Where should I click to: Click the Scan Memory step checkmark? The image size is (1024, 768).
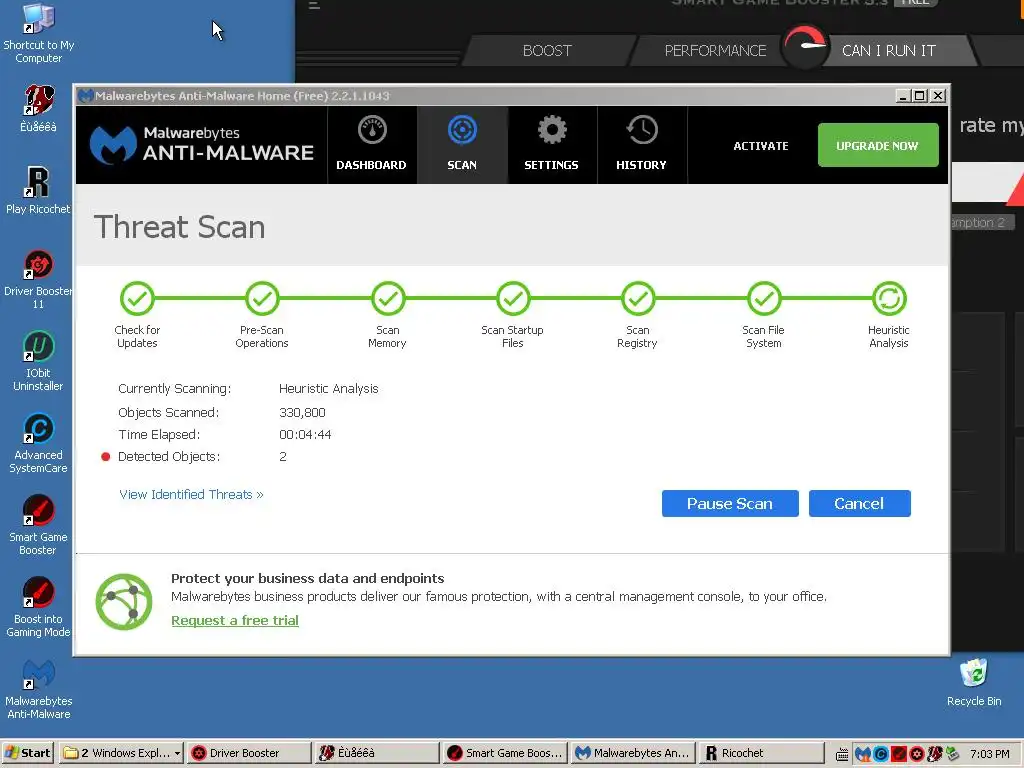point(388,298)
